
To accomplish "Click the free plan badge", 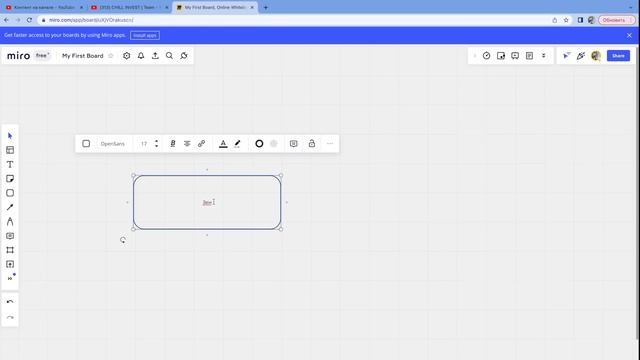I will pyautogui.click(x=42, y=56).
